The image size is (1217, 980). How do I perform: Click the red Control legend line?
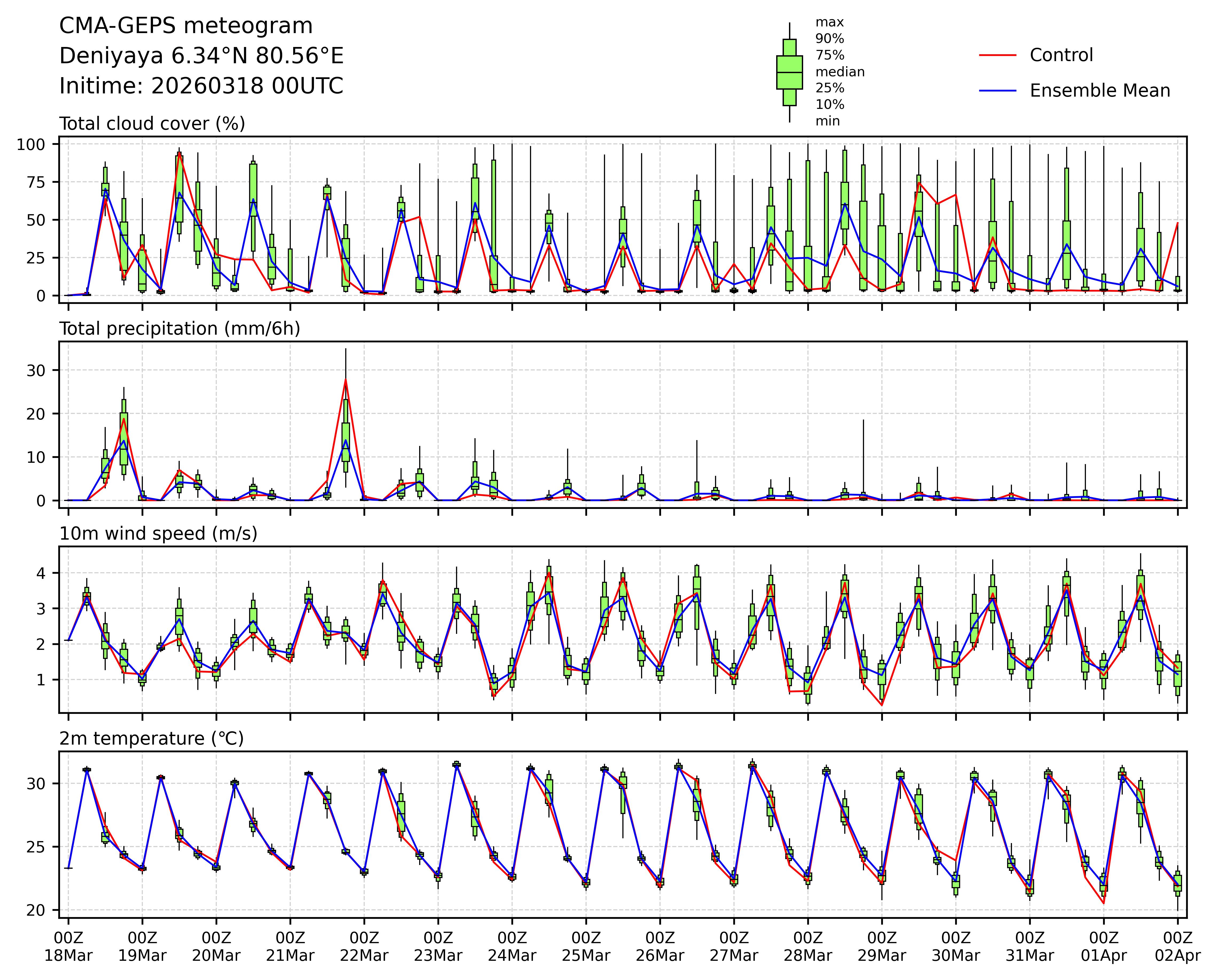click(997, 55)
